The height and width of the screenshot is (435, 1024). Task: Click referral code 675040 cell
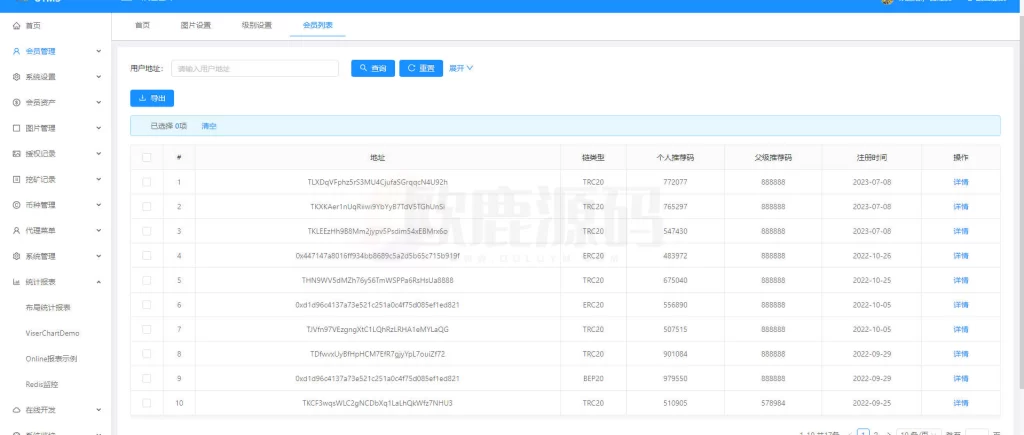coord(675,280)
